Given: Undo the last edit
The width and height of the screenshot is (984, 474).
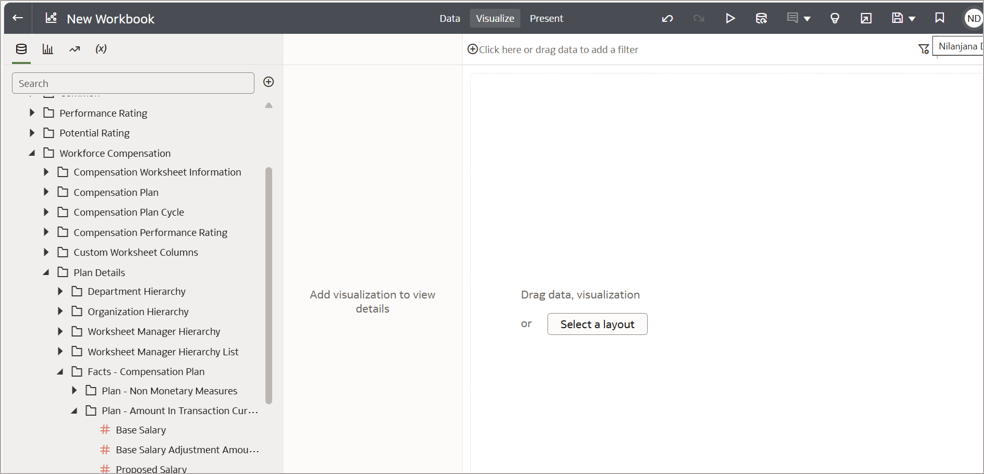Looking at the screenshot, I should click(667, 19).
